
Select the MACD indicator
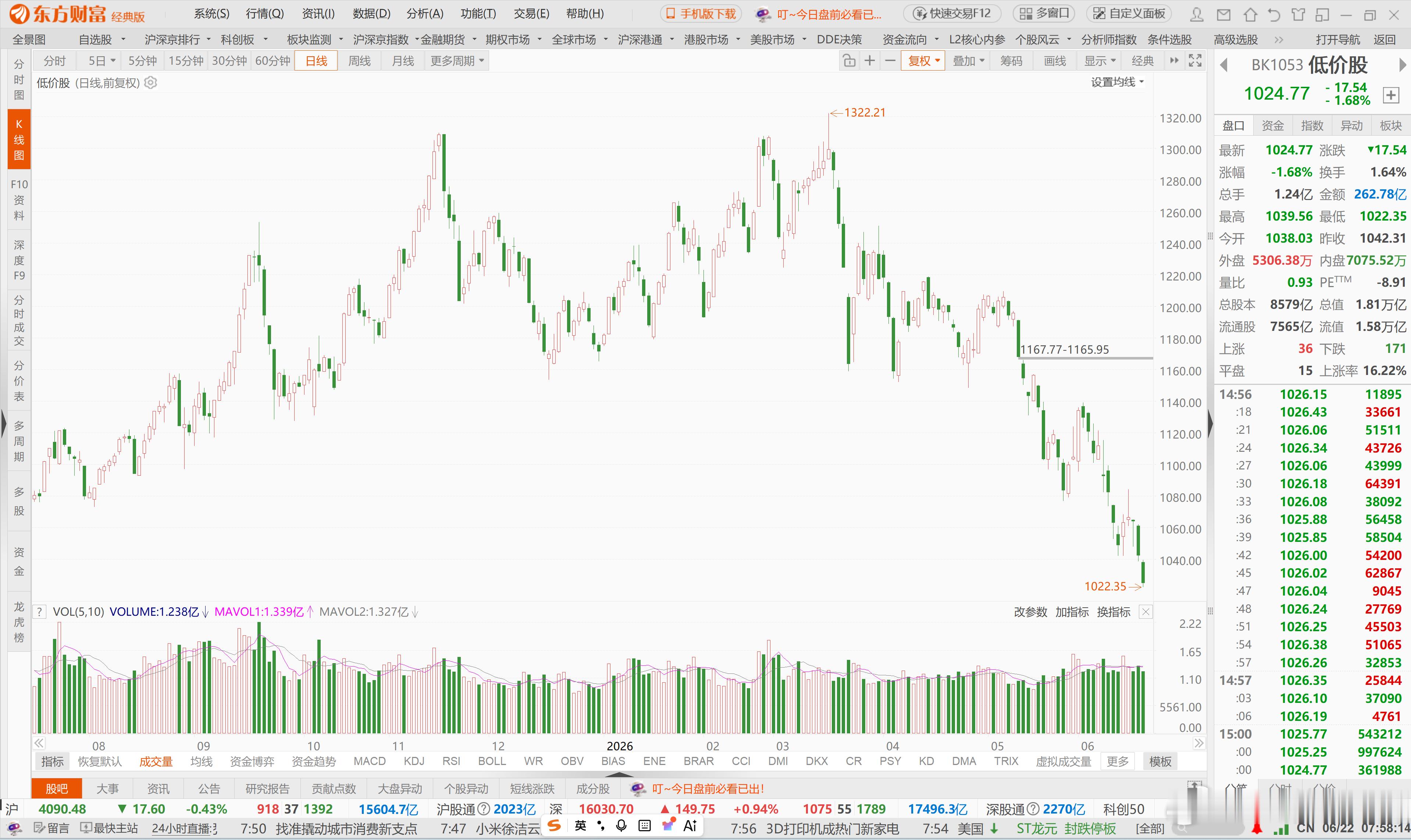pyautogui.click(x=369, y=761)
